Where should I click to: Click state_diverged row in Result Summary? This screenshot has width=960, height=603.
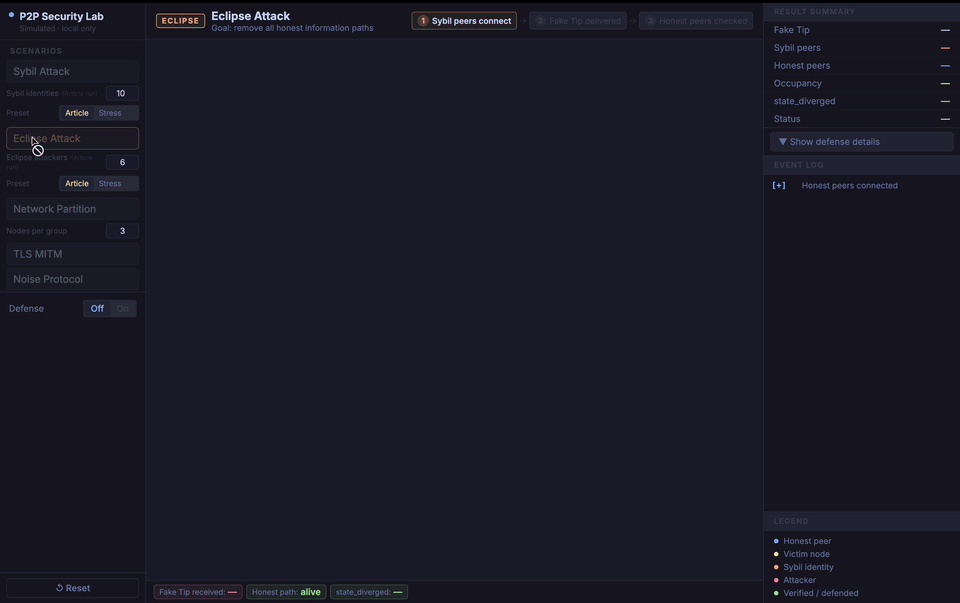pos(861,101)
